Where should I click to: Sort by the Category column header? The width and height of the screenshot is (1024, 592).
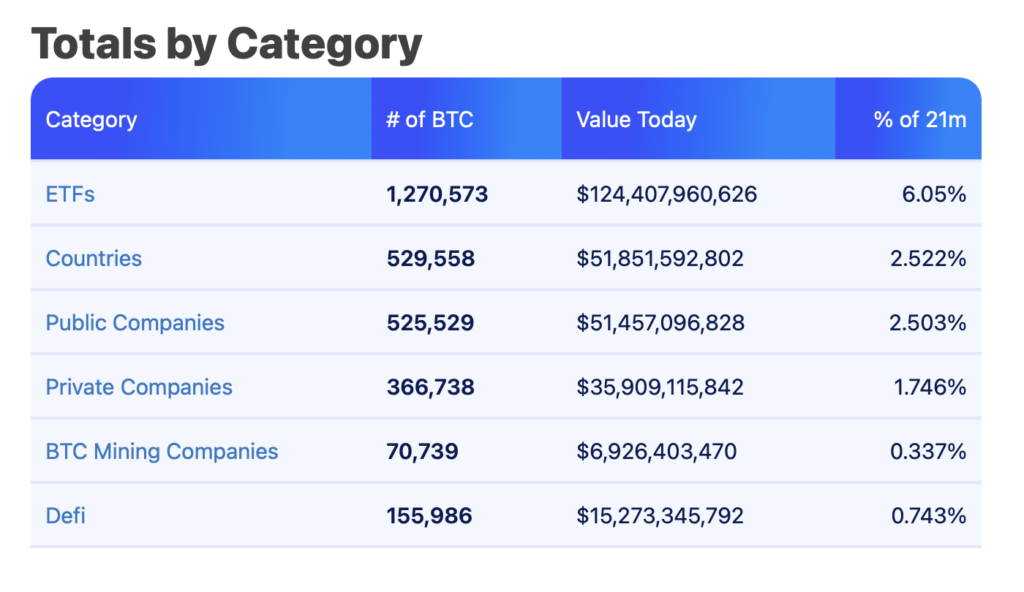click(91, 120)
